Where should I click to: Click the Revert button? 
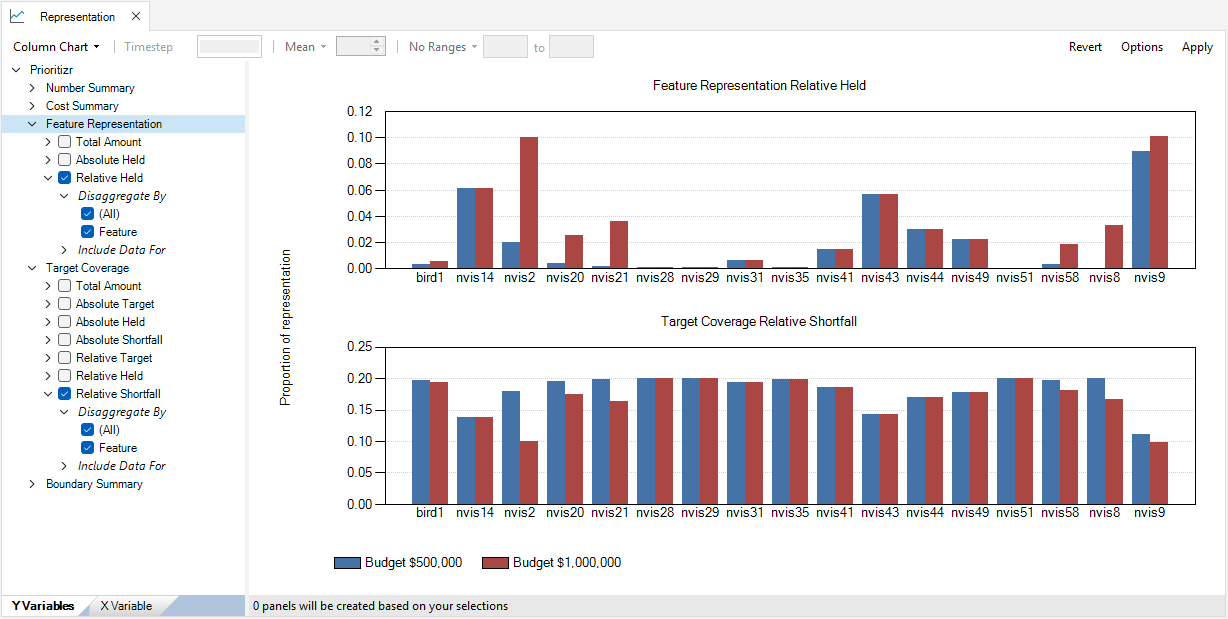coord(1085,47)
